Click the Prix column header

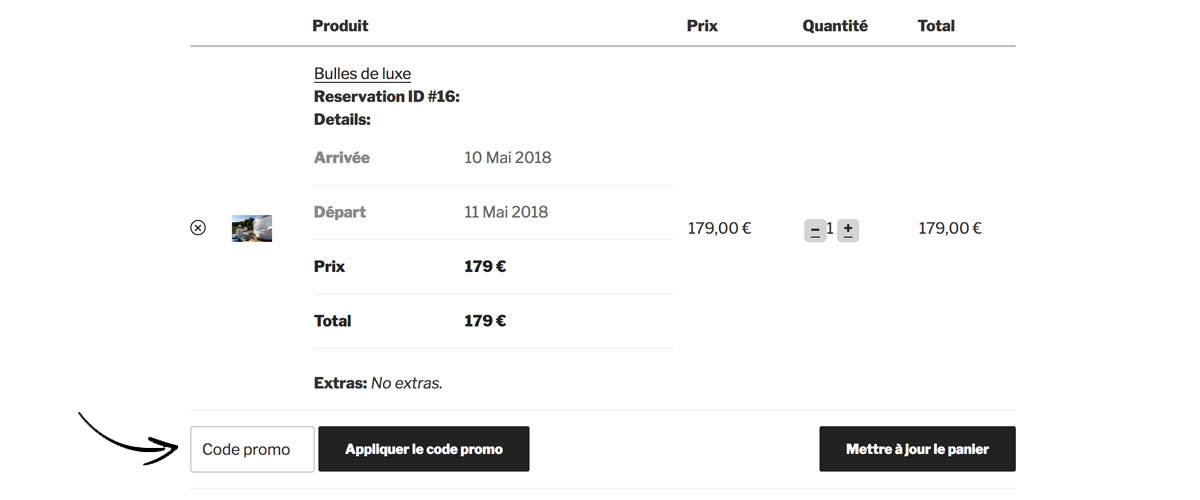coord(702,26)
